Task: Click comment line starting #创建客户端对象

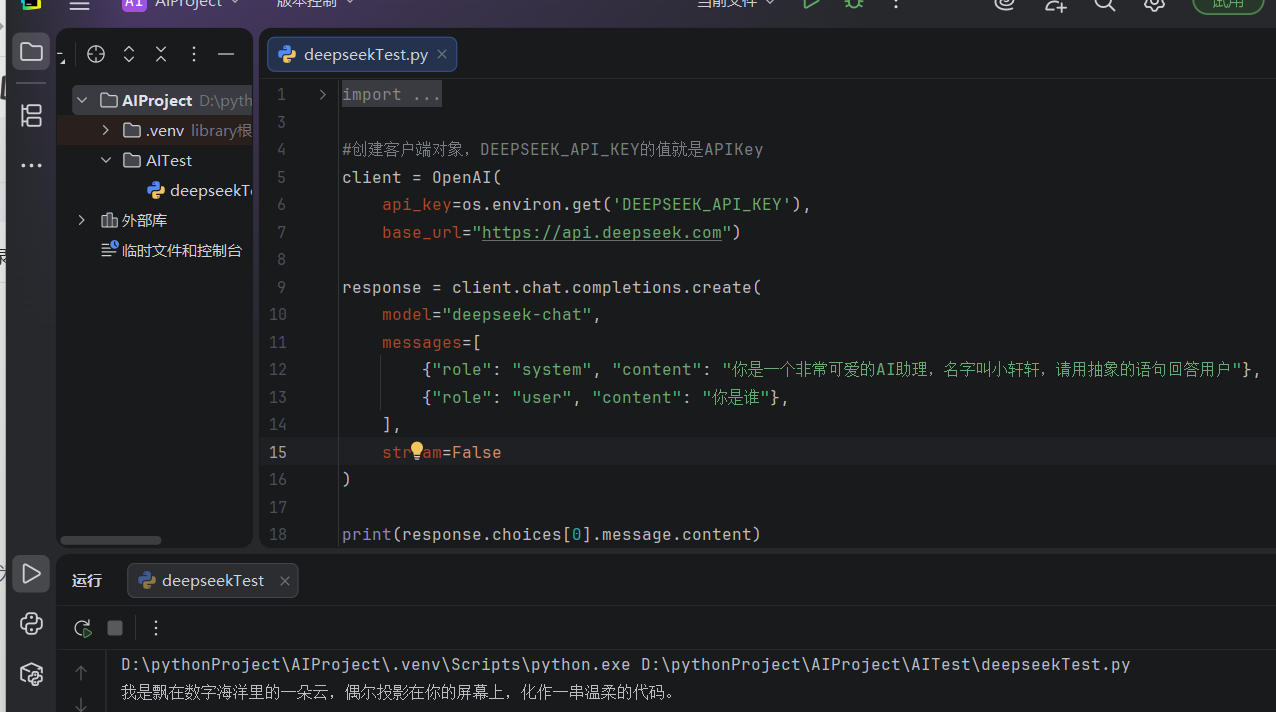Action: [x=552, y=149]
